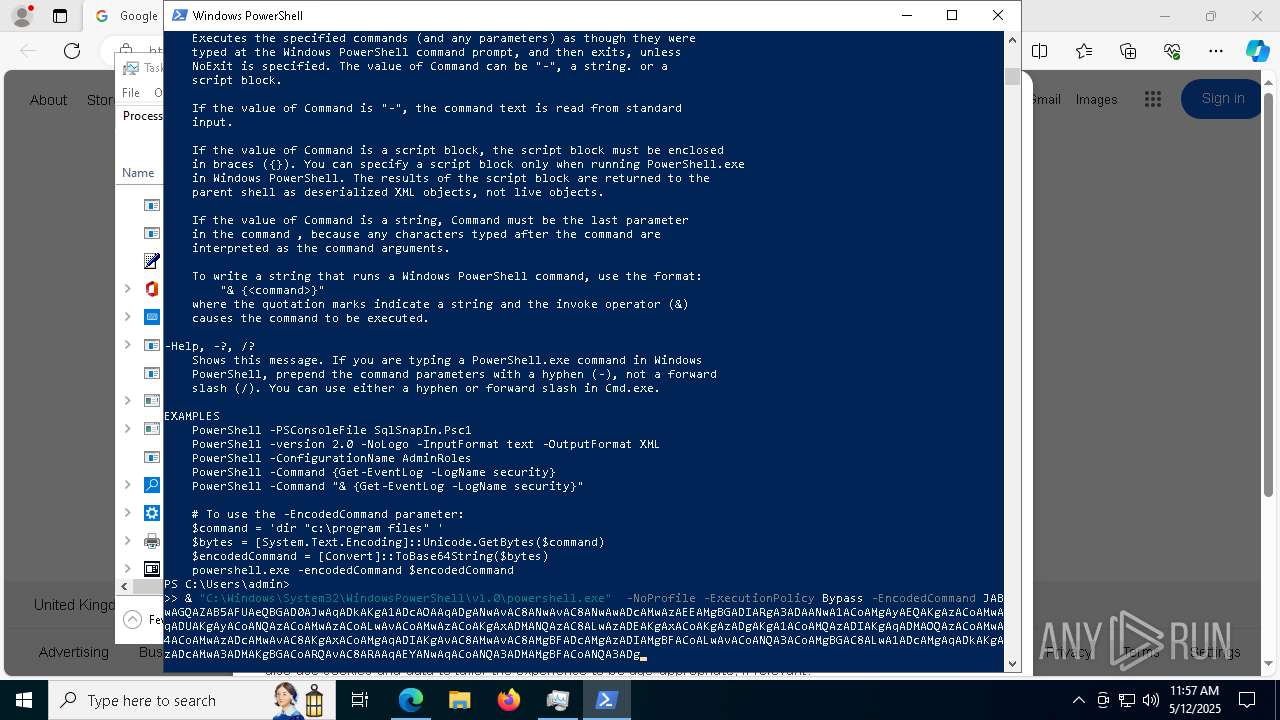Expand the settings gear process row

pos(127,513)
